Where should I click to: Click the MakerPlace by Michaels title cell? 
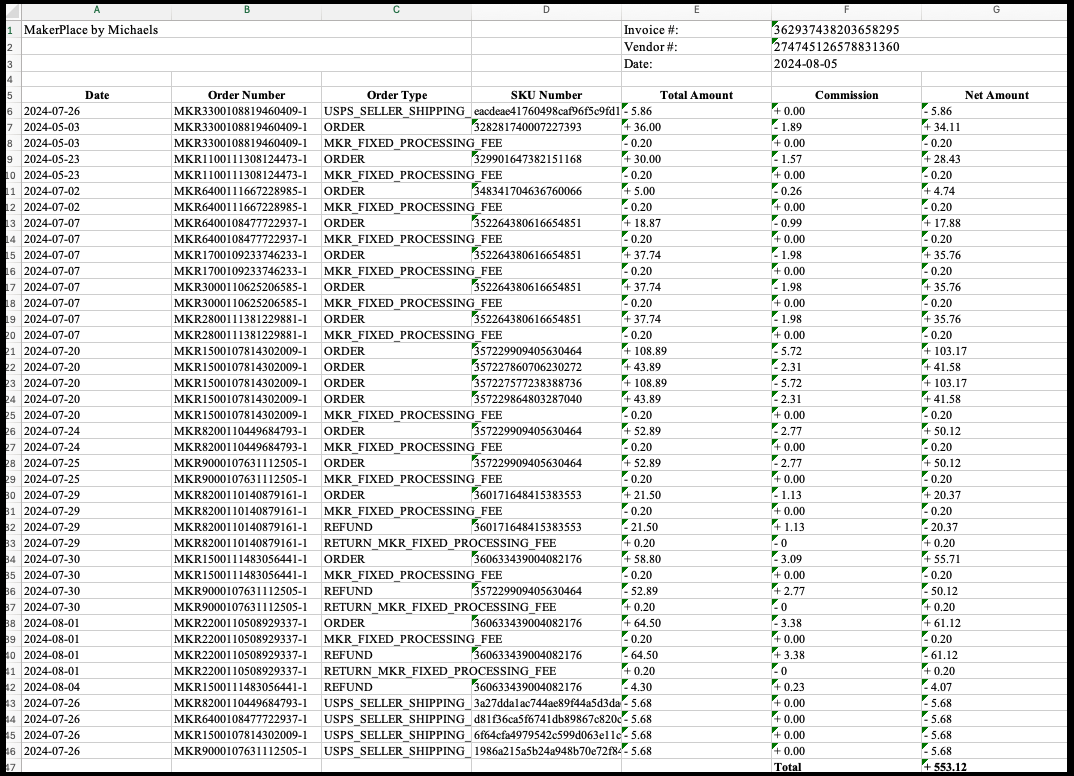[x=96, y=30]
